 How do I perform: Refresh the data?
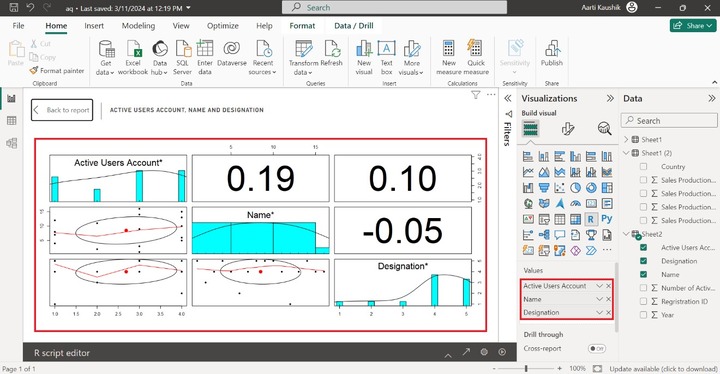pyautogui.click(x=332, y=53)
